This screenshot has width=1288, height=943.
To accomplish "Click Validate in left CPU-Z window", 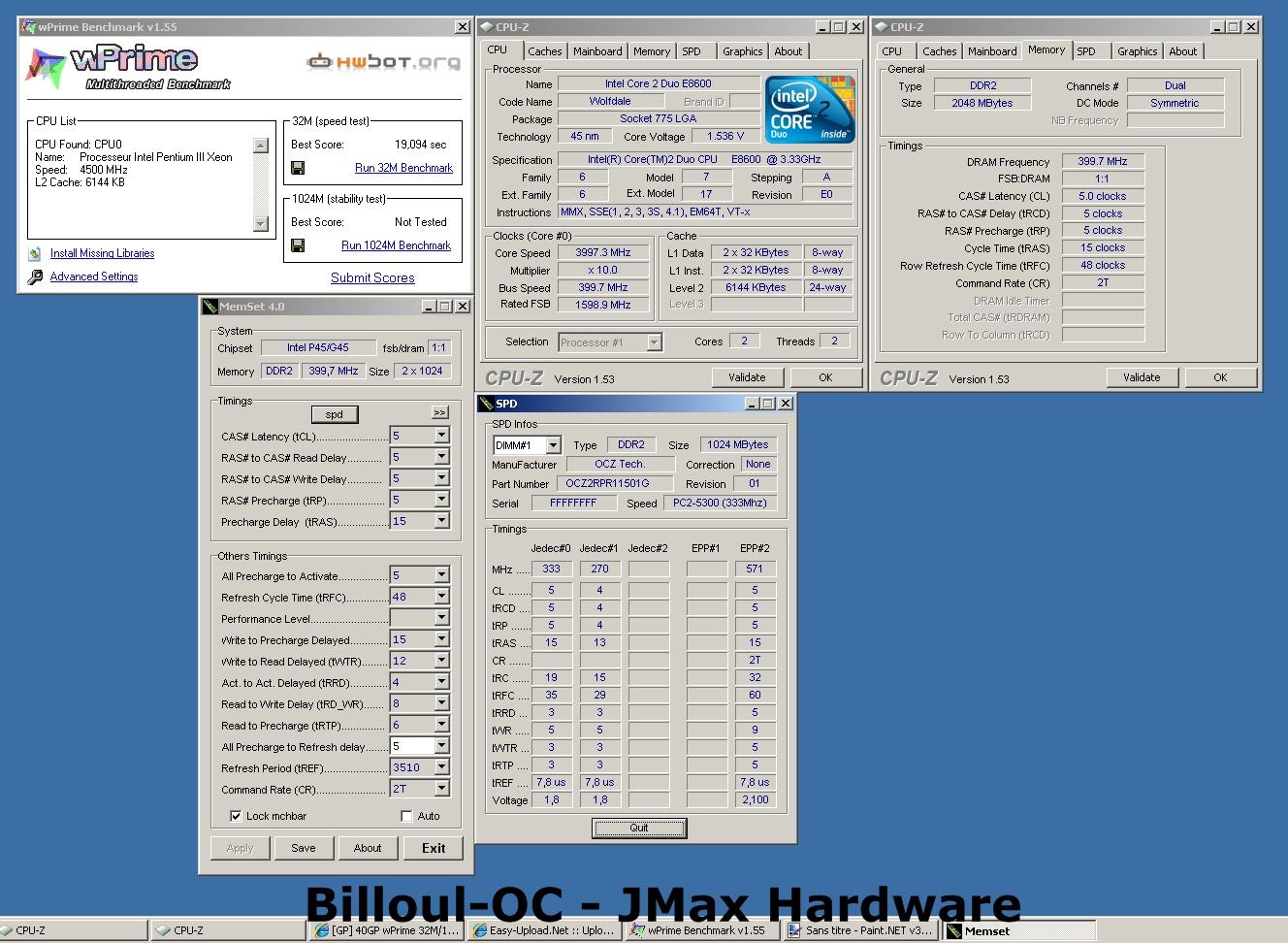I will click(747, 377).
